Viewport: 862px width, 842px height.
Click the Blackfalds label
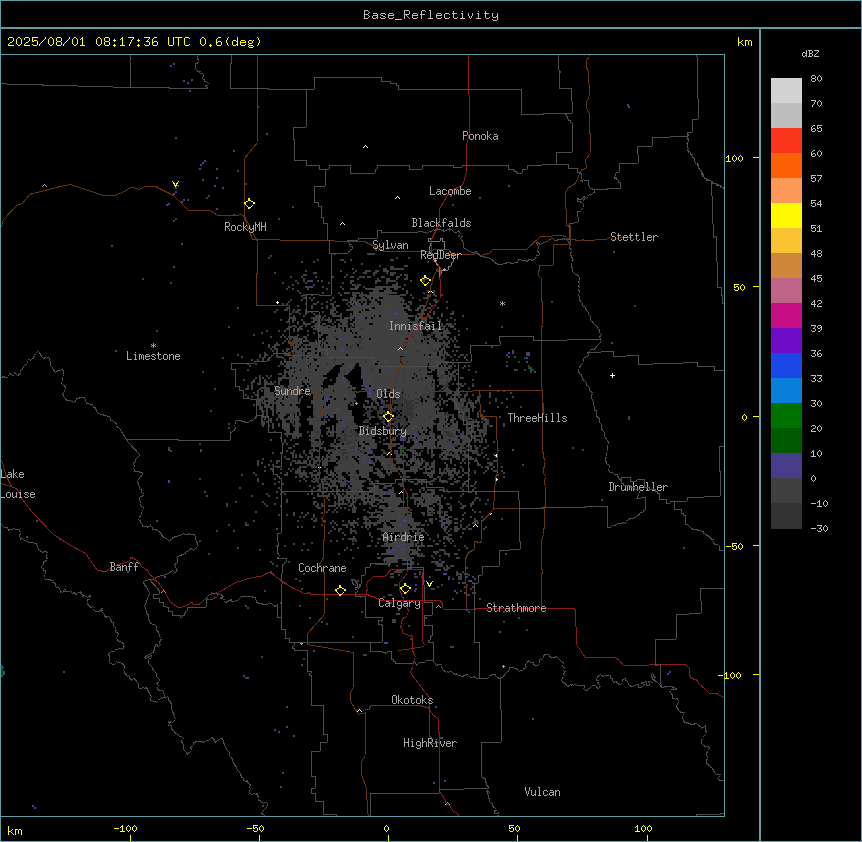click(441, 223)
